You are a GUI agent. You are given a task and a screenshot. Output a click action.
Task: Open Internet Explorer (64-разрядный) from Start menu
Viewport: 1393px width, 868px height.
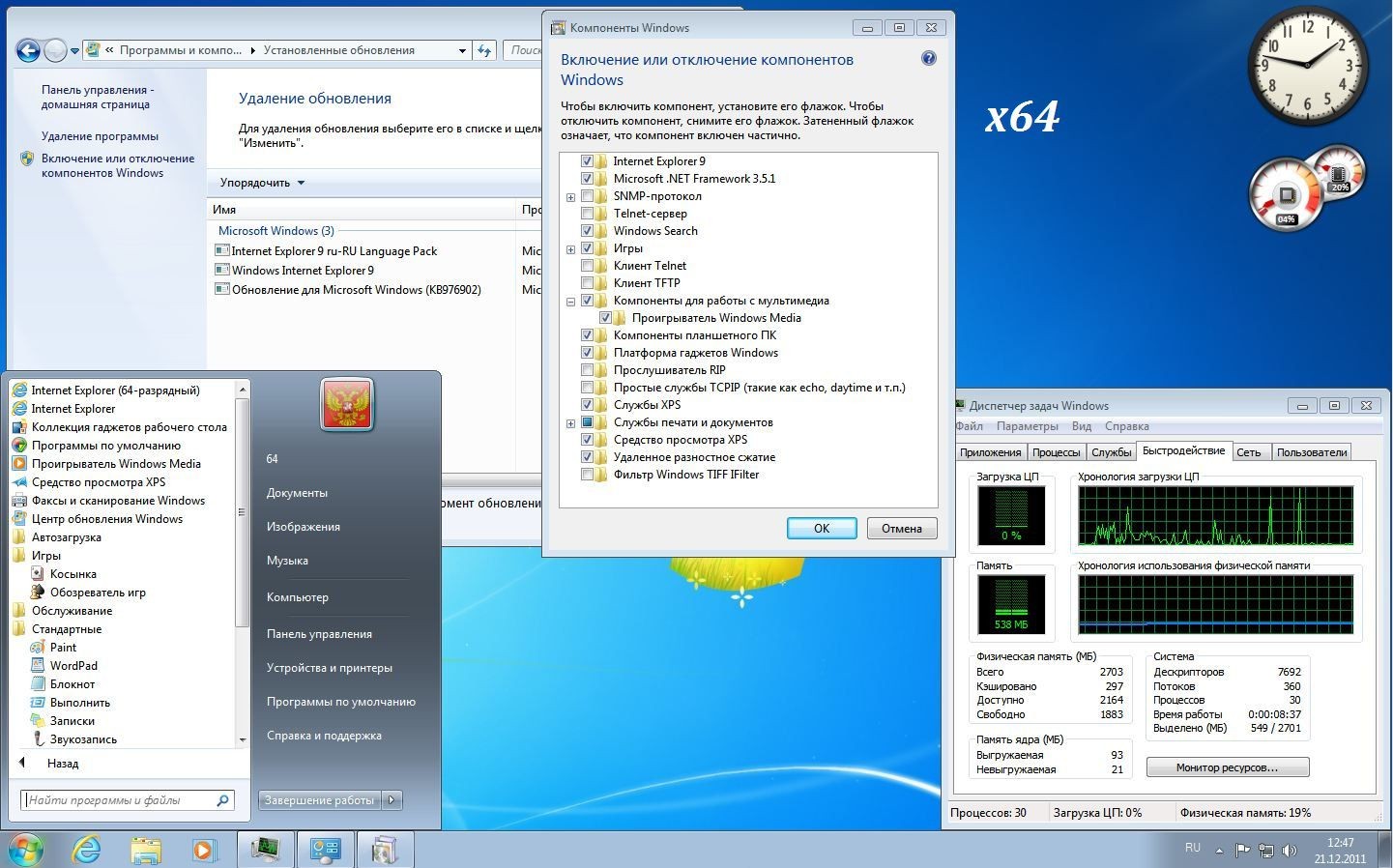(115, 391)
